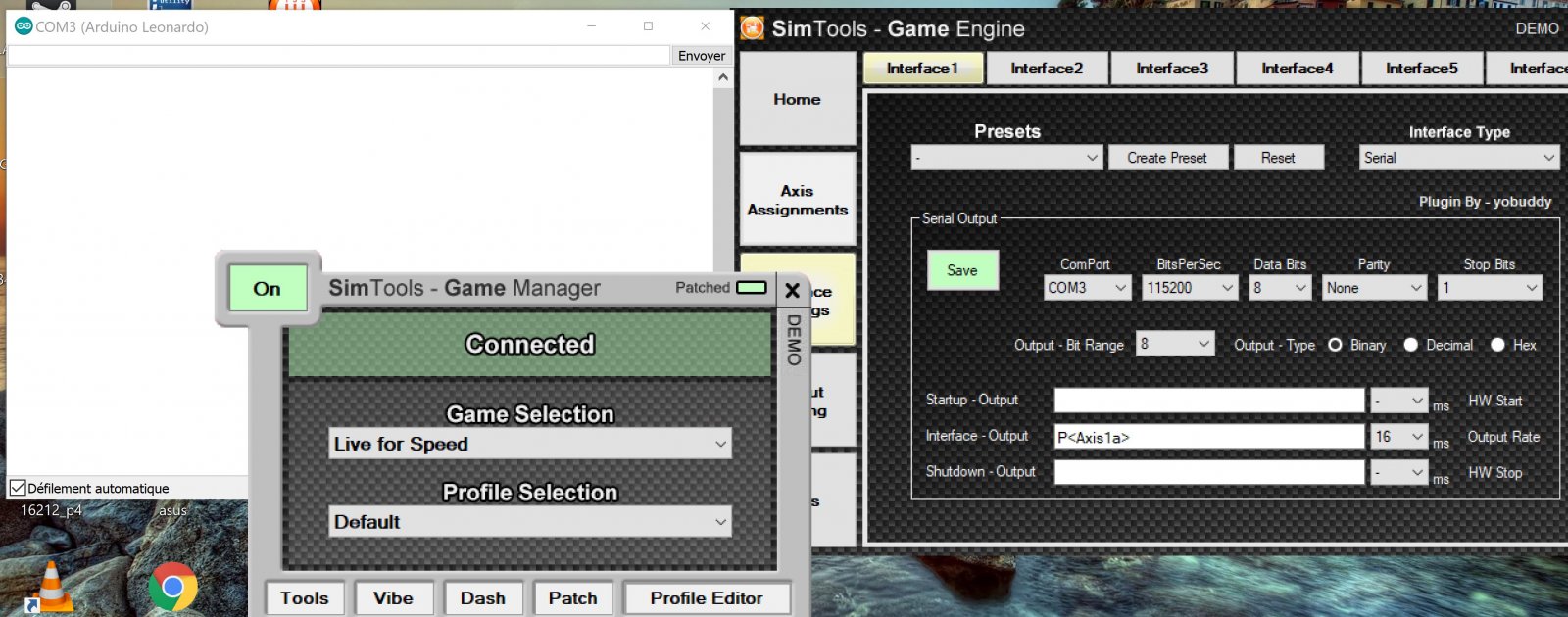Open the HW Stop ms dropdown
Screen dimensions: 1568x617
pos(1398,472)
